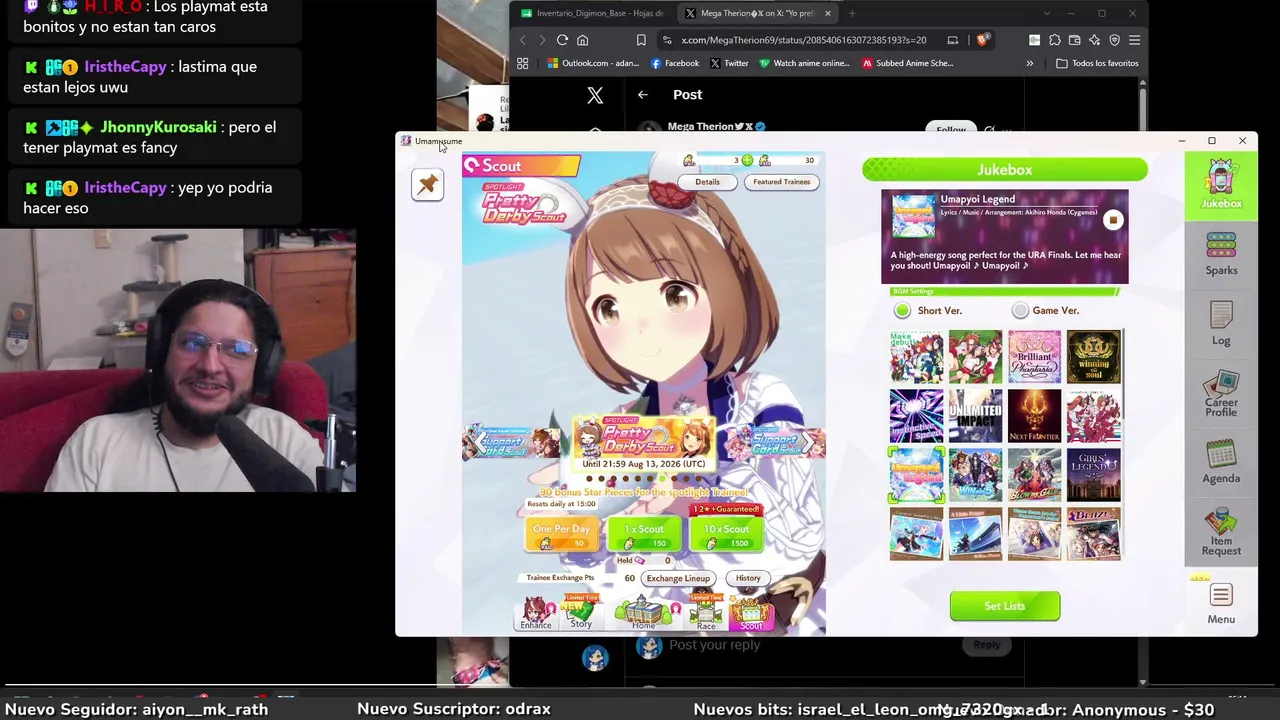
Task: Click the Set Lists button
Action: pos(1005,606)
